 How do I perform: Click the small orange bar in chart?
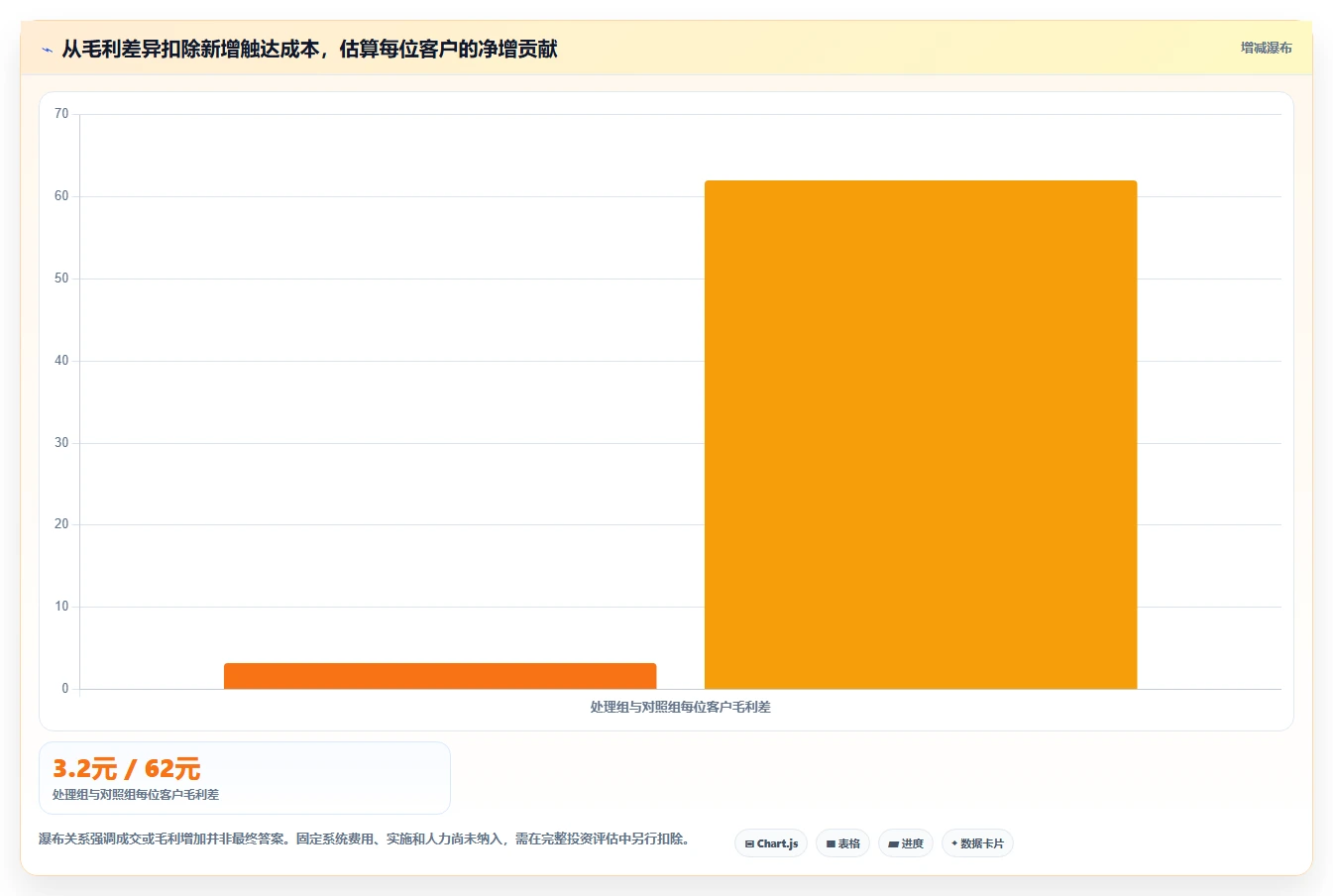pos(440,676)
